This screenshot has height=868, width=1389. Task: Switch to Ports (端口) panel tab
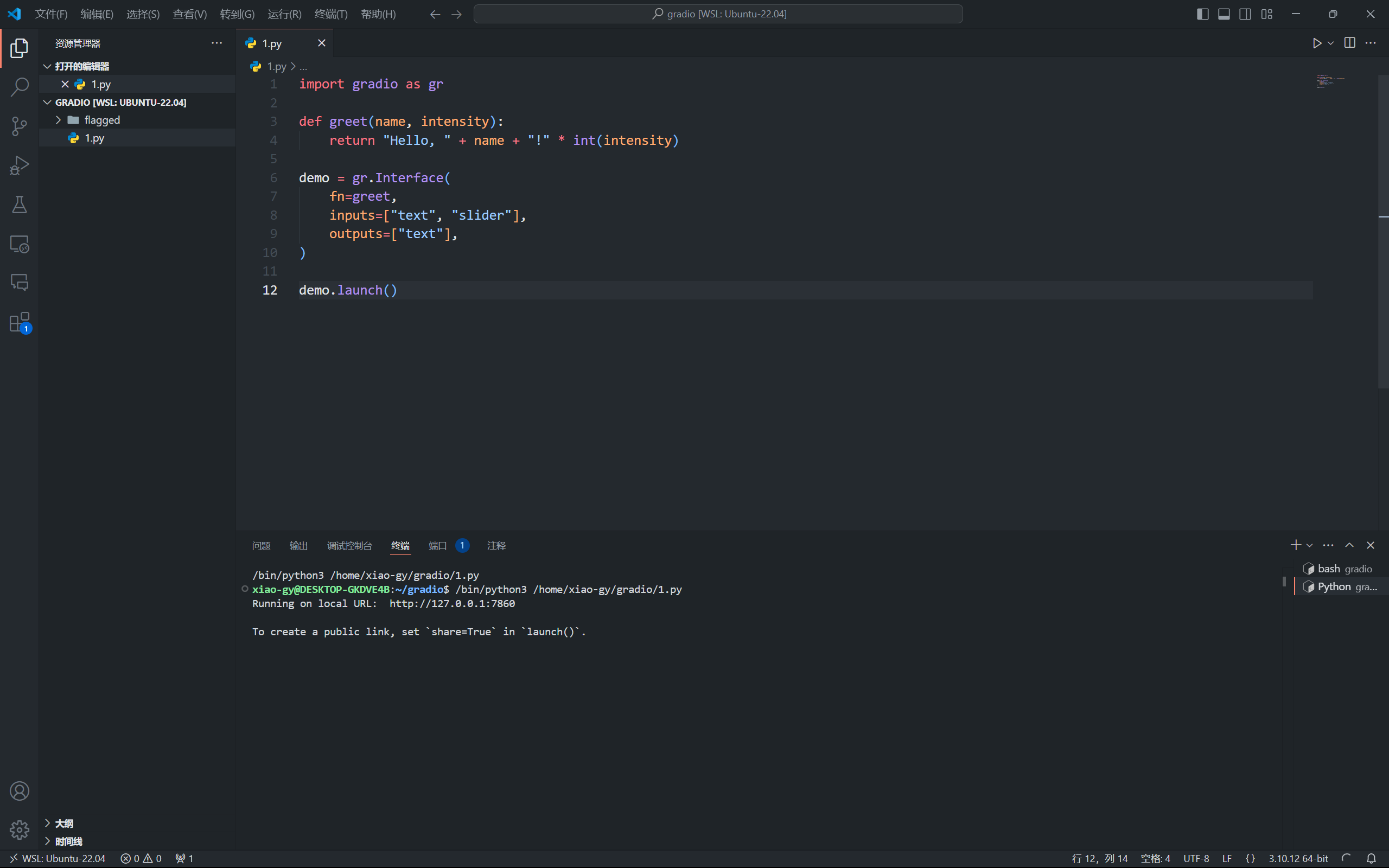pyautogui.click(x=449, y=545)
